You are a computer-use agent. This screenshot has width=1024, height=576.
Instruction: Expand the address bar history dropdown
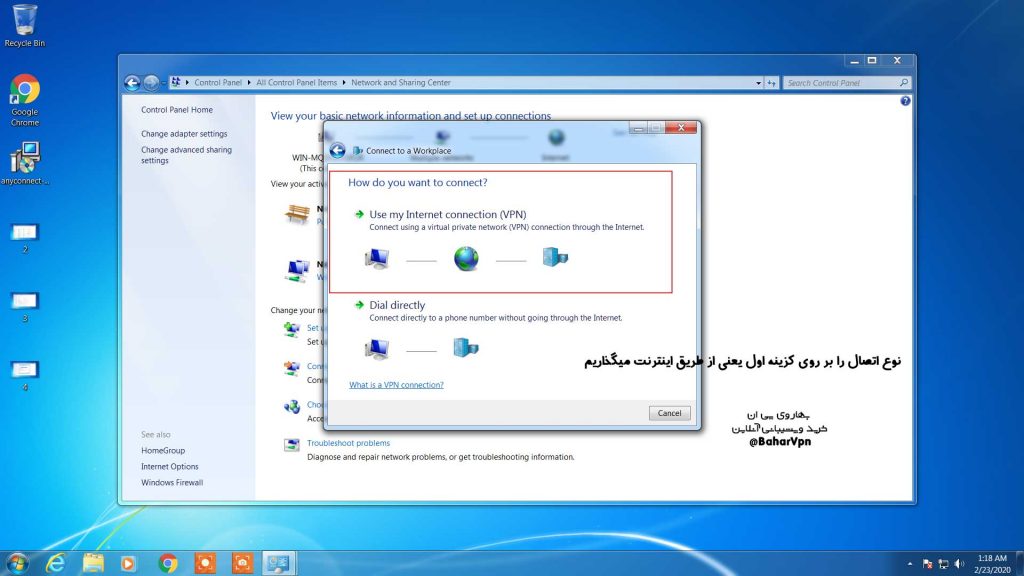(x=757, y=83)
